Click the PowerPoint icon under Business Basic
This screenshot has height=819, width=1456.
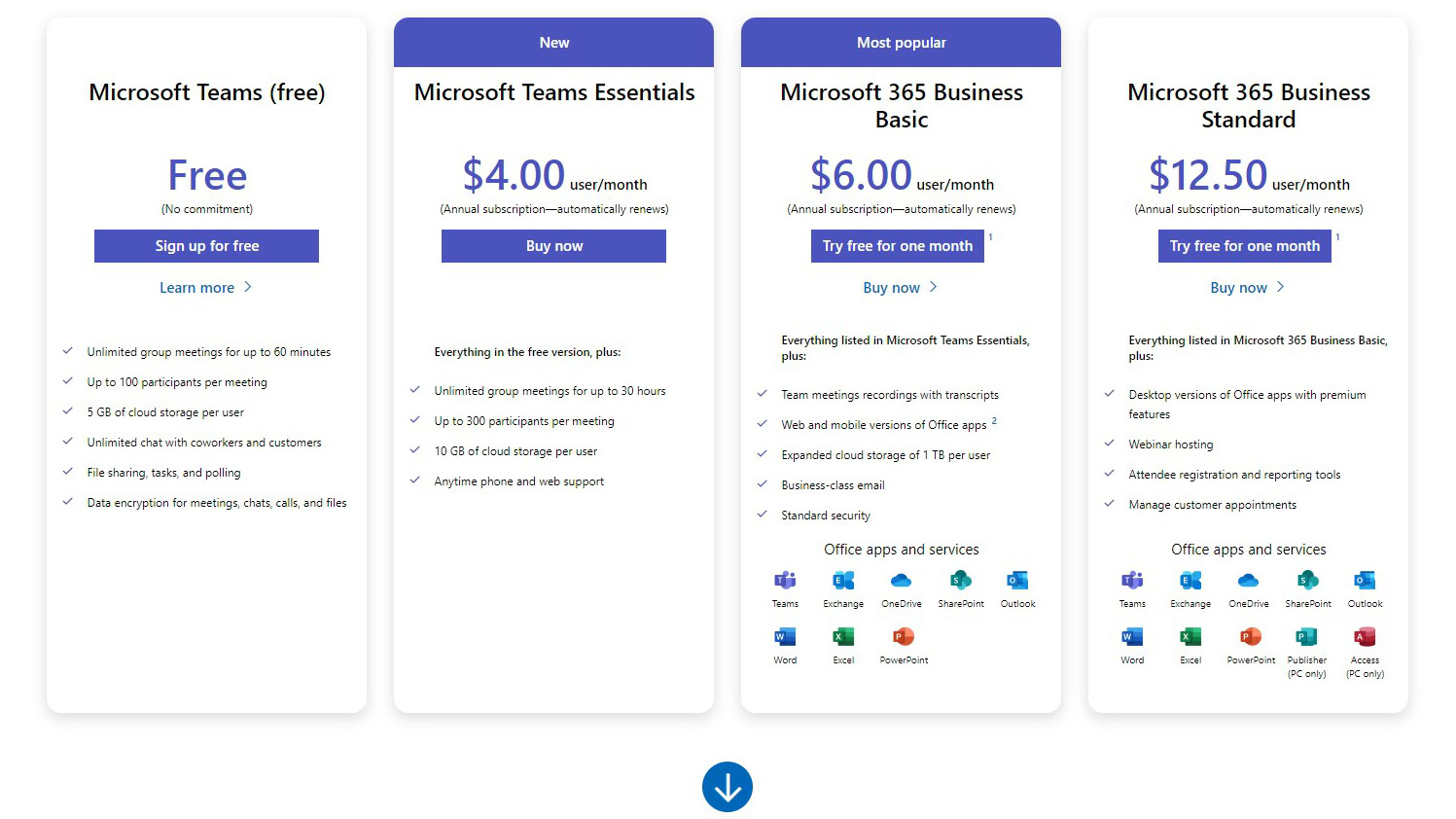click(x=904, y=637)
